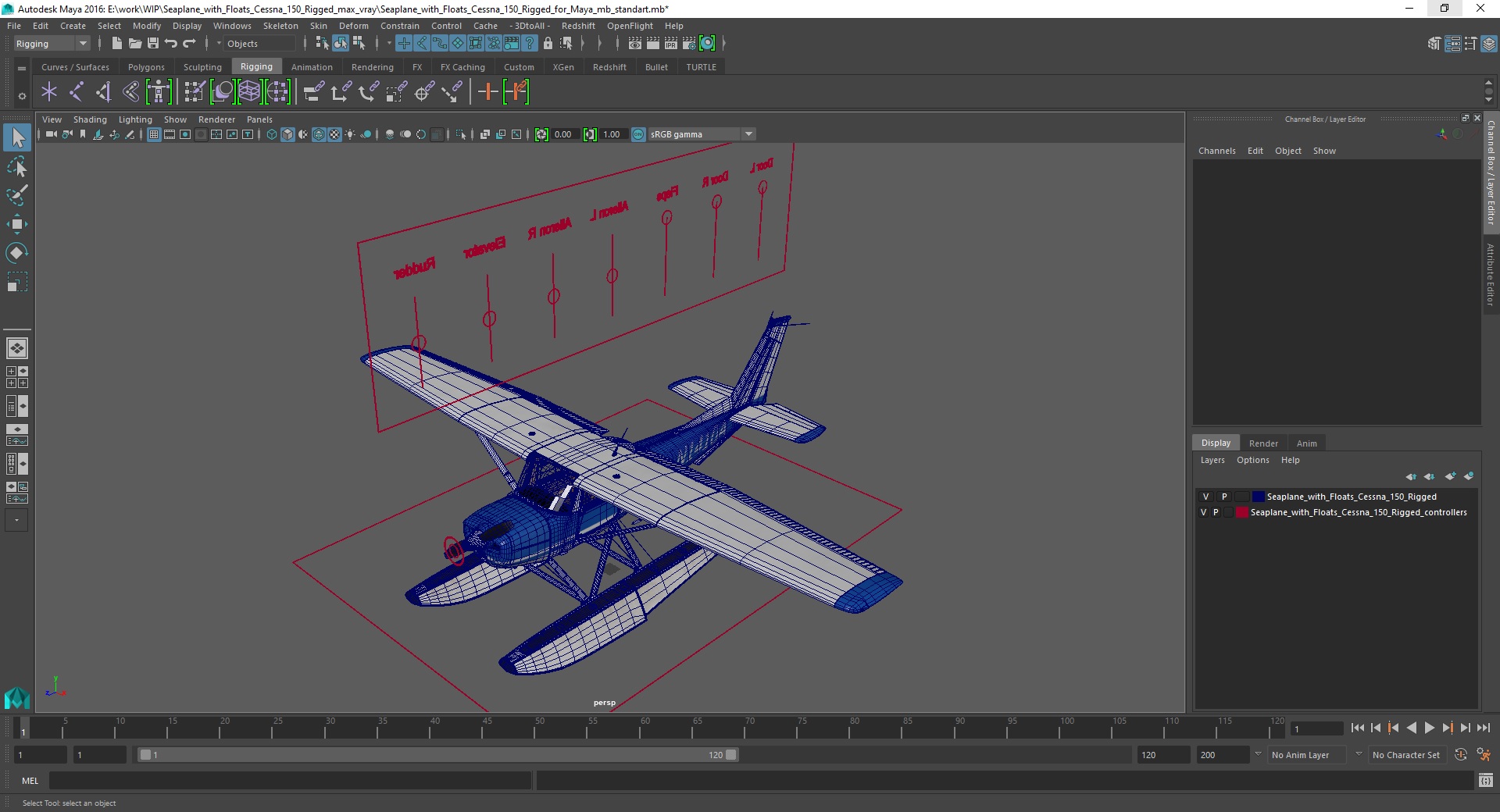The width and height of the screenshot is (1500, 812).
Task: Click the Parent Constraint shelf icon
Action: tap(314, 92)
